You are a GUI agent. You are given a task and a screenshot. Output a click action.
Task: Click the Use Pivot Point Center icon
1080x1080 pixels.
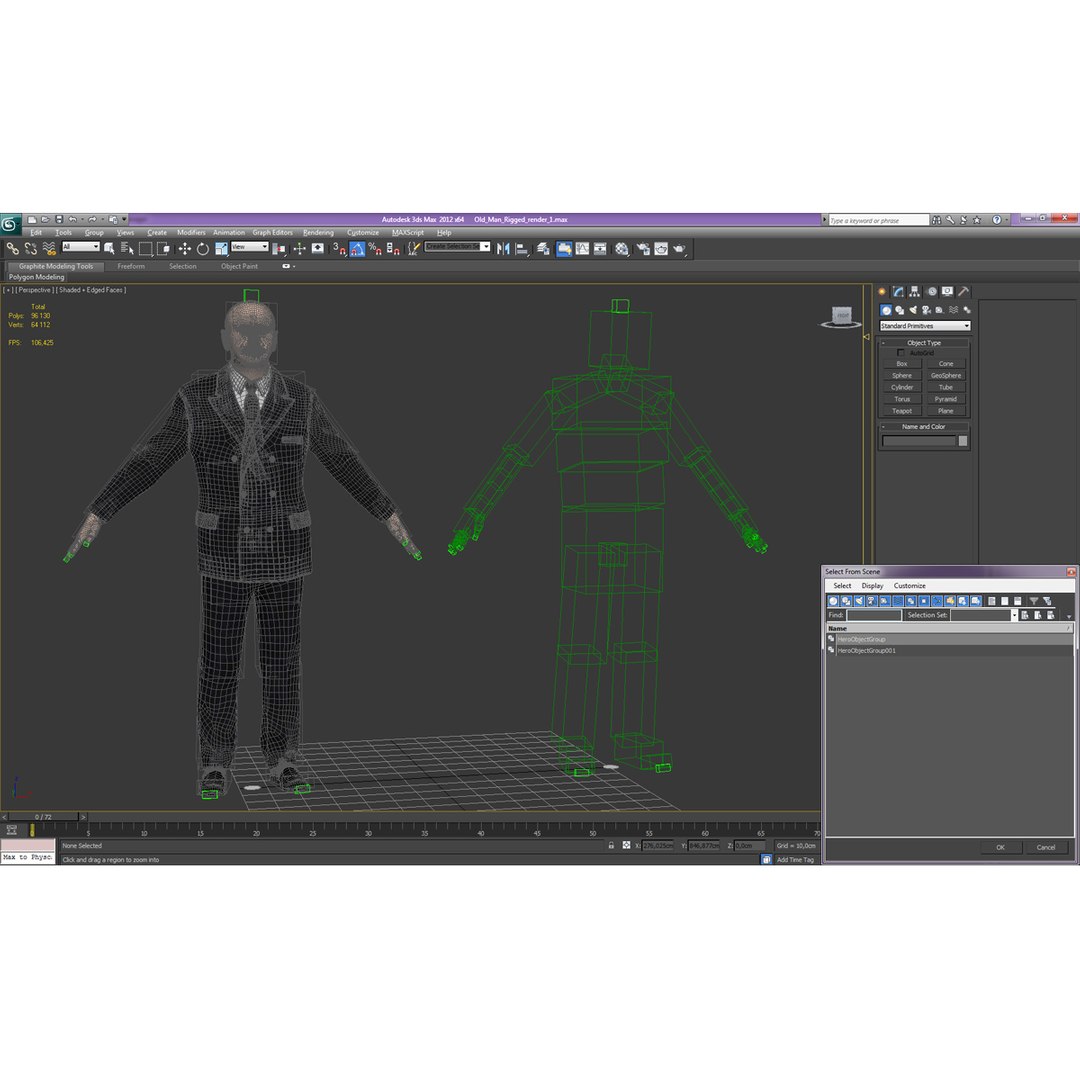click(279, 249)
